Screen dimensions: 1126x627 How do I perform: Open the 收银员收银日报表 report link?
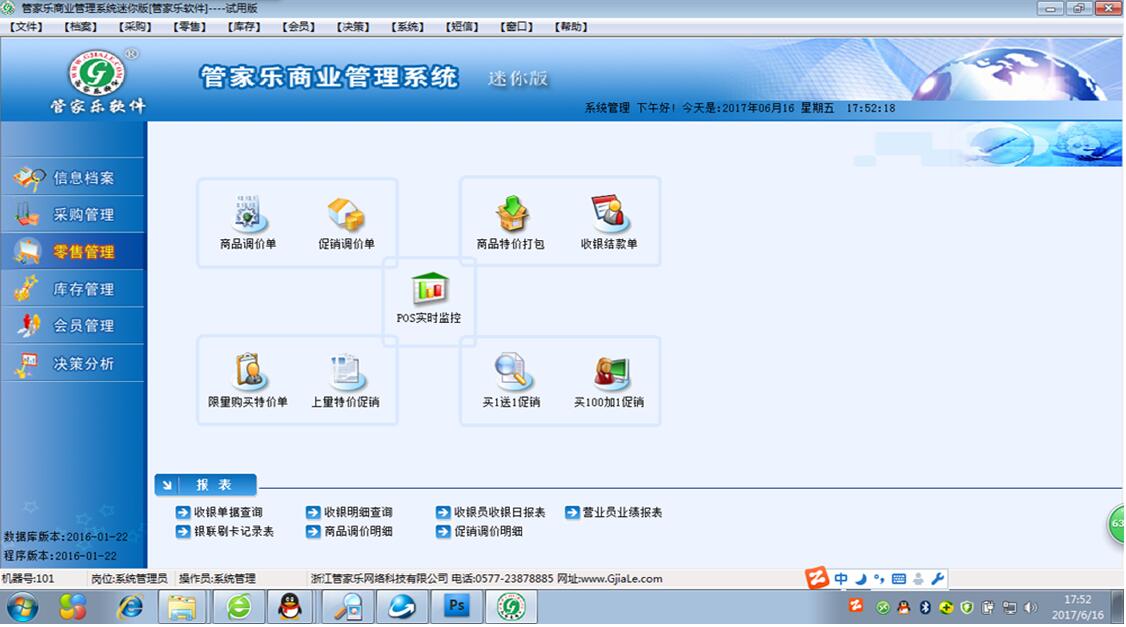click(x=491, y=512)
